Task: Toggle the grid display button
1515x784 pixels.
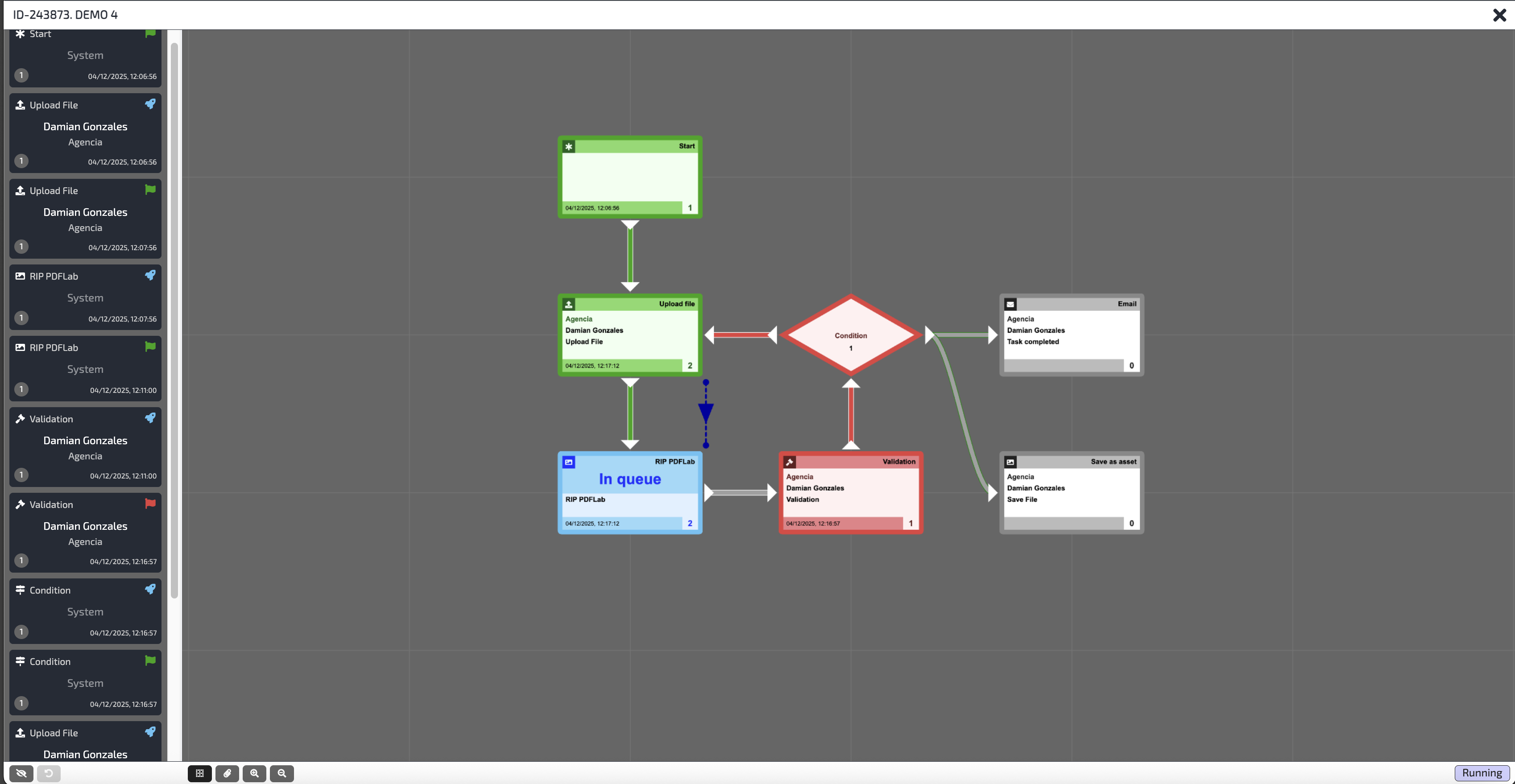Action: (x=199, y=773)
